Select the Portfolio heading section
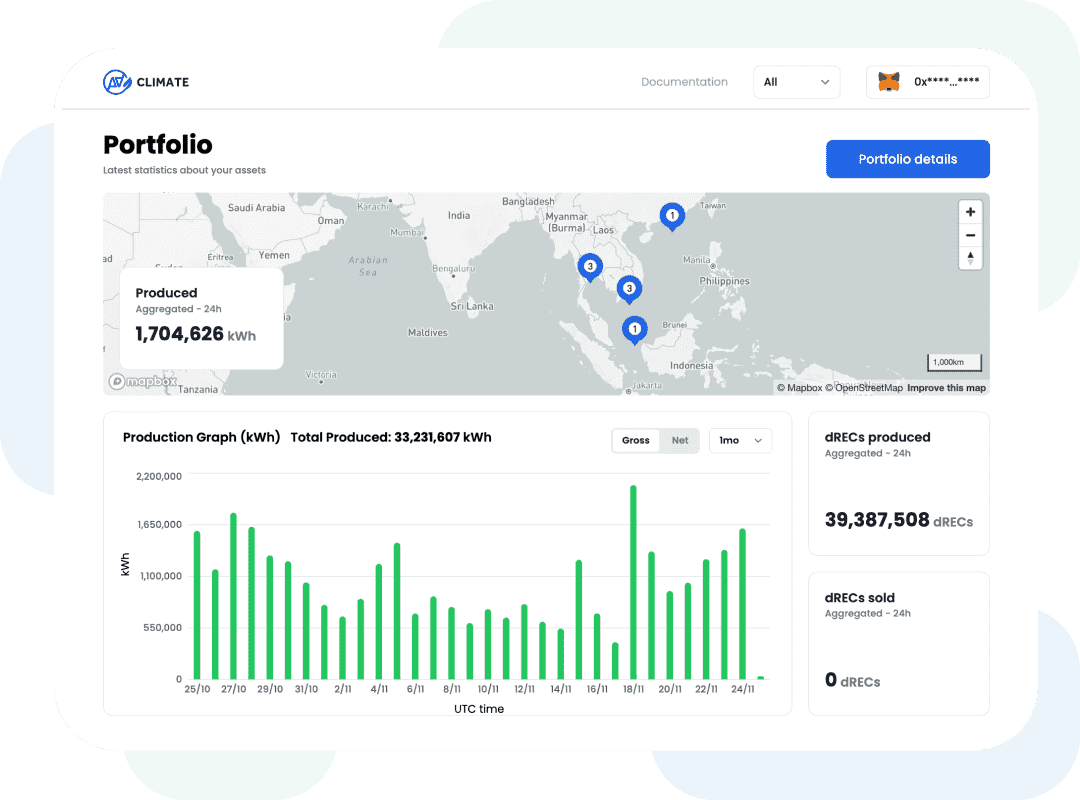This screenshot has width=1080, height=800. tap(157, 145)
